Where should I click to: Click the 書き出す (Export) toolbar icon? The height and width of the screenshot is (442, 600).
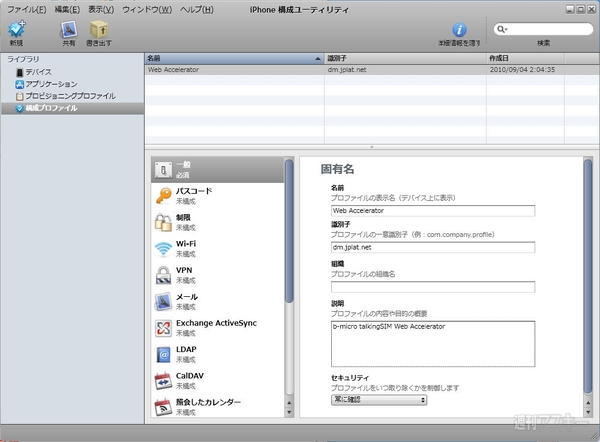[99, 29]
